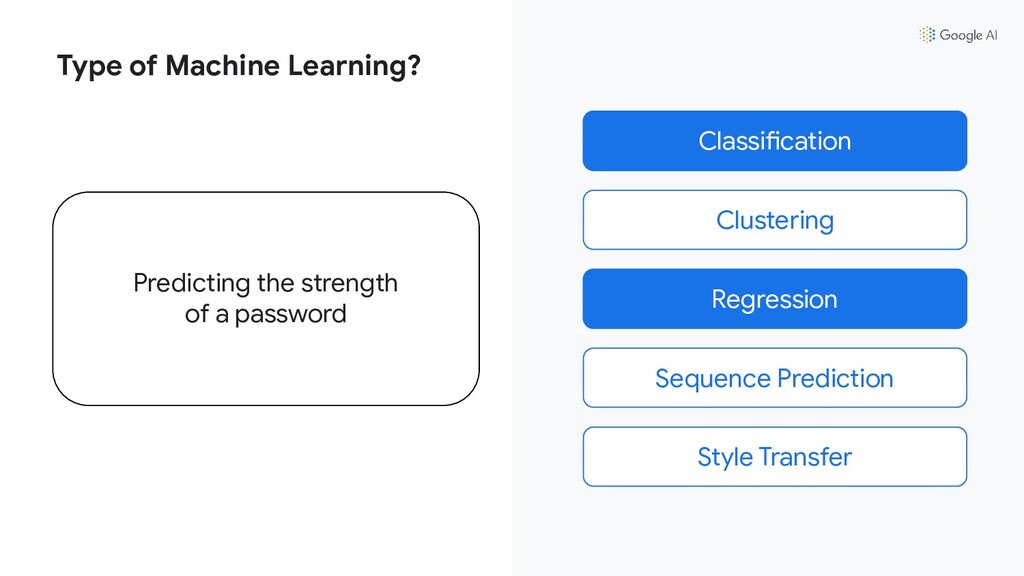Click the rounded password-strength question card
Screen dimensions: 1024x576
(266, 298)
